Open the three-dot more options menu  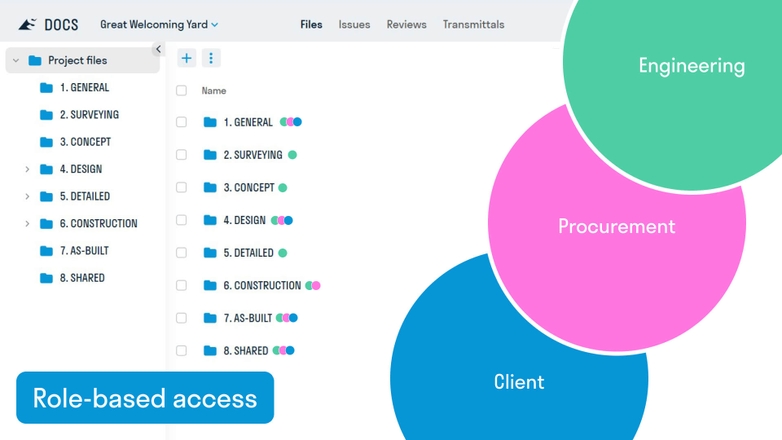(x=211, y=58)
